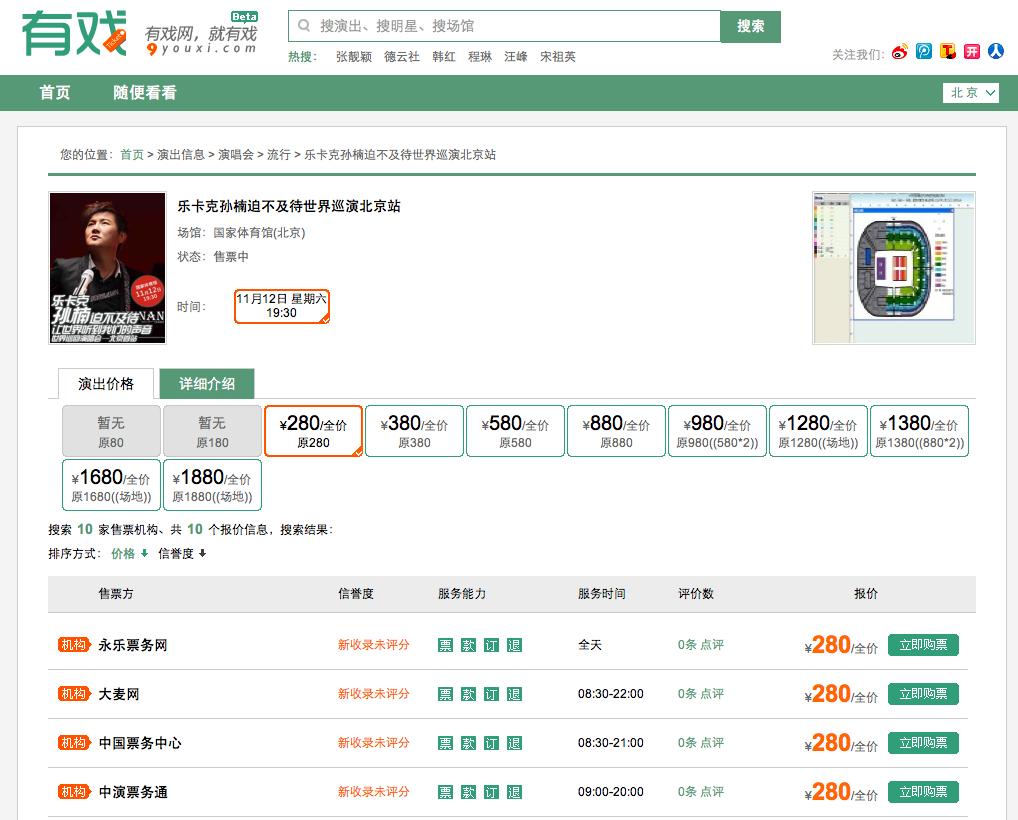
Task: Click the 订 service icon for 永乐票务网
Action: 491,645
